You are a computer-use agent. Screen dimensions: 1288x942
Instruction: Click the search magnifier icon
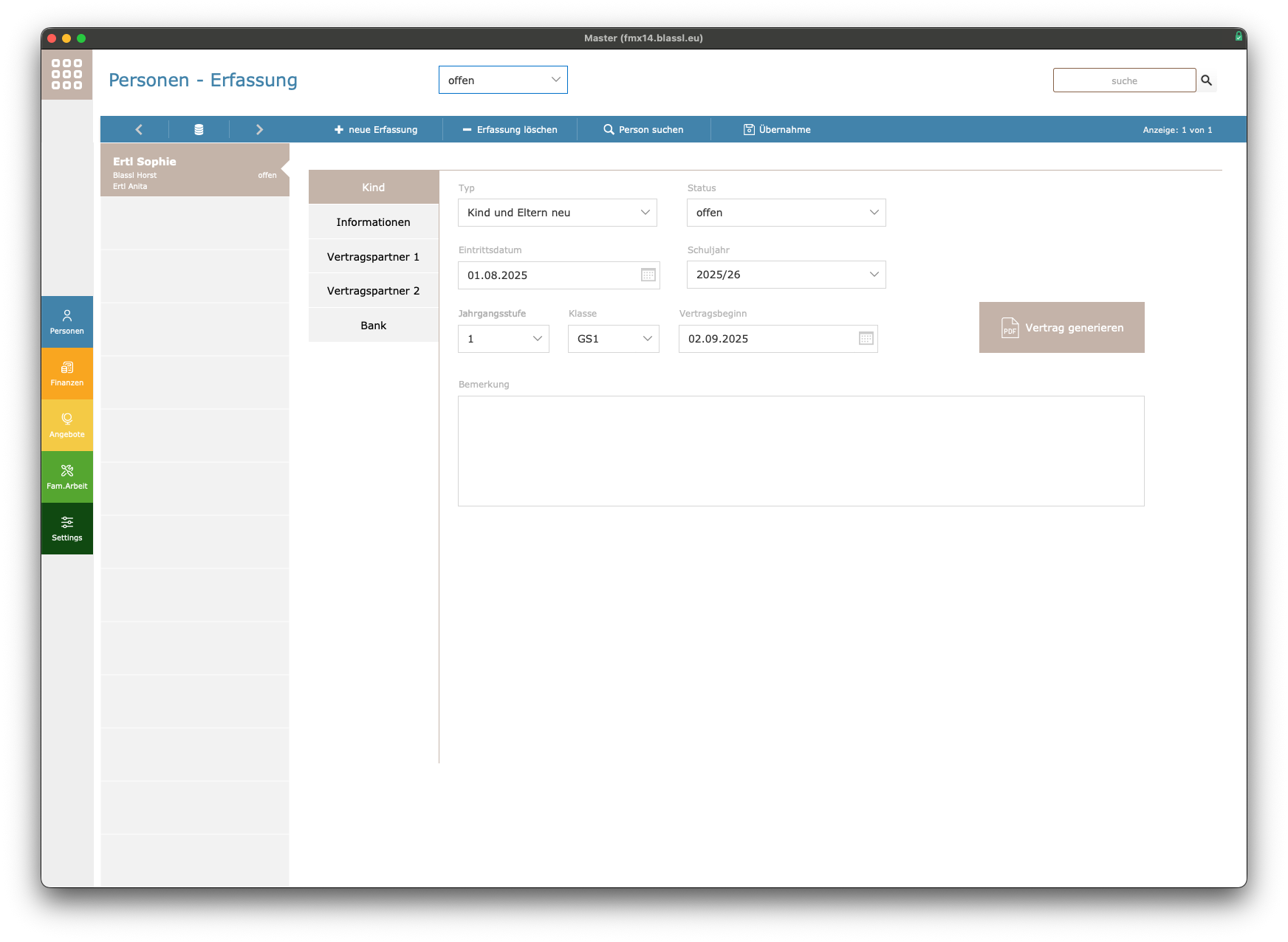pyautogui.click(x=1206, y=80)
